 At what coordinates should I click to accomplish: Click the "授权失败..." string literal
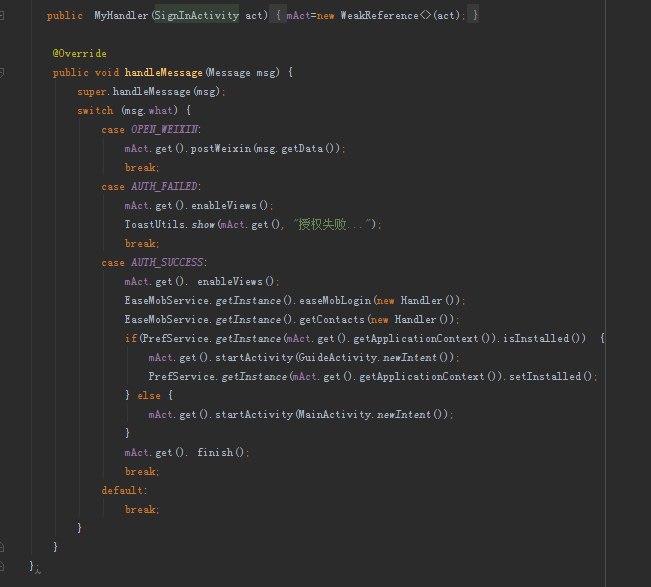coord(332,225)
